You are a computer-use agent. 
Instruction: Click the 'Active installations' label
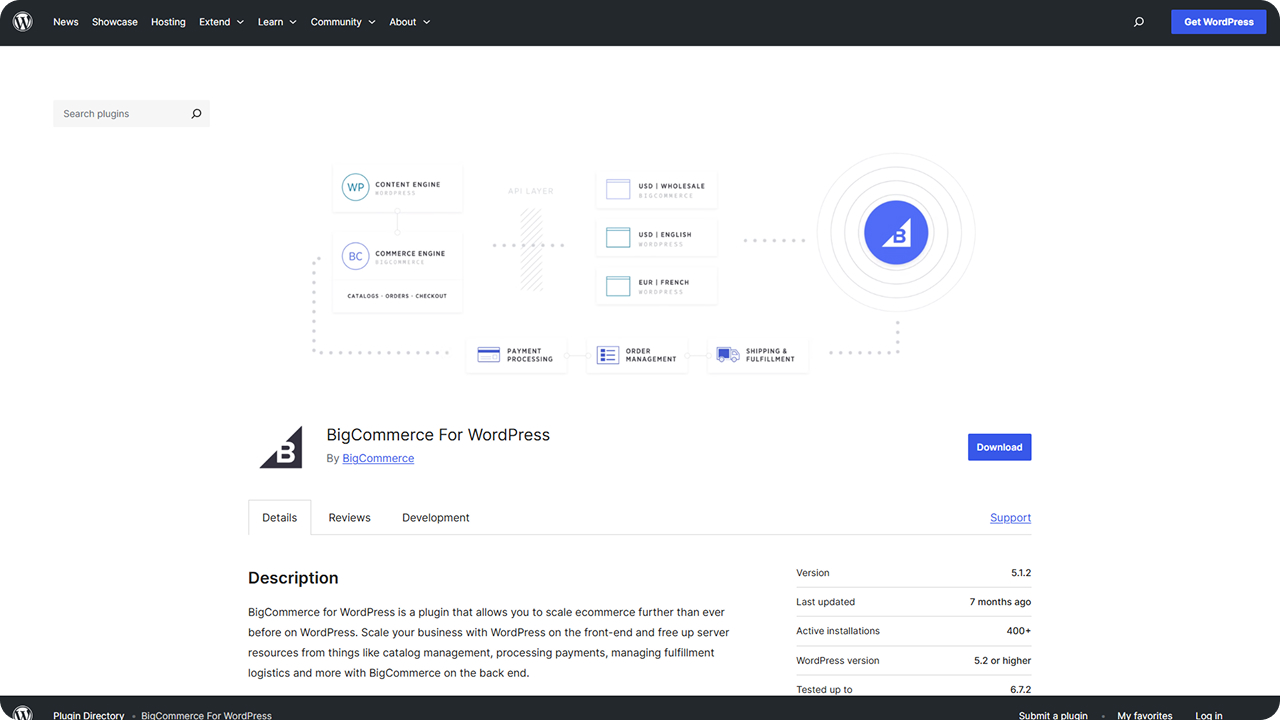click(838, 631)
